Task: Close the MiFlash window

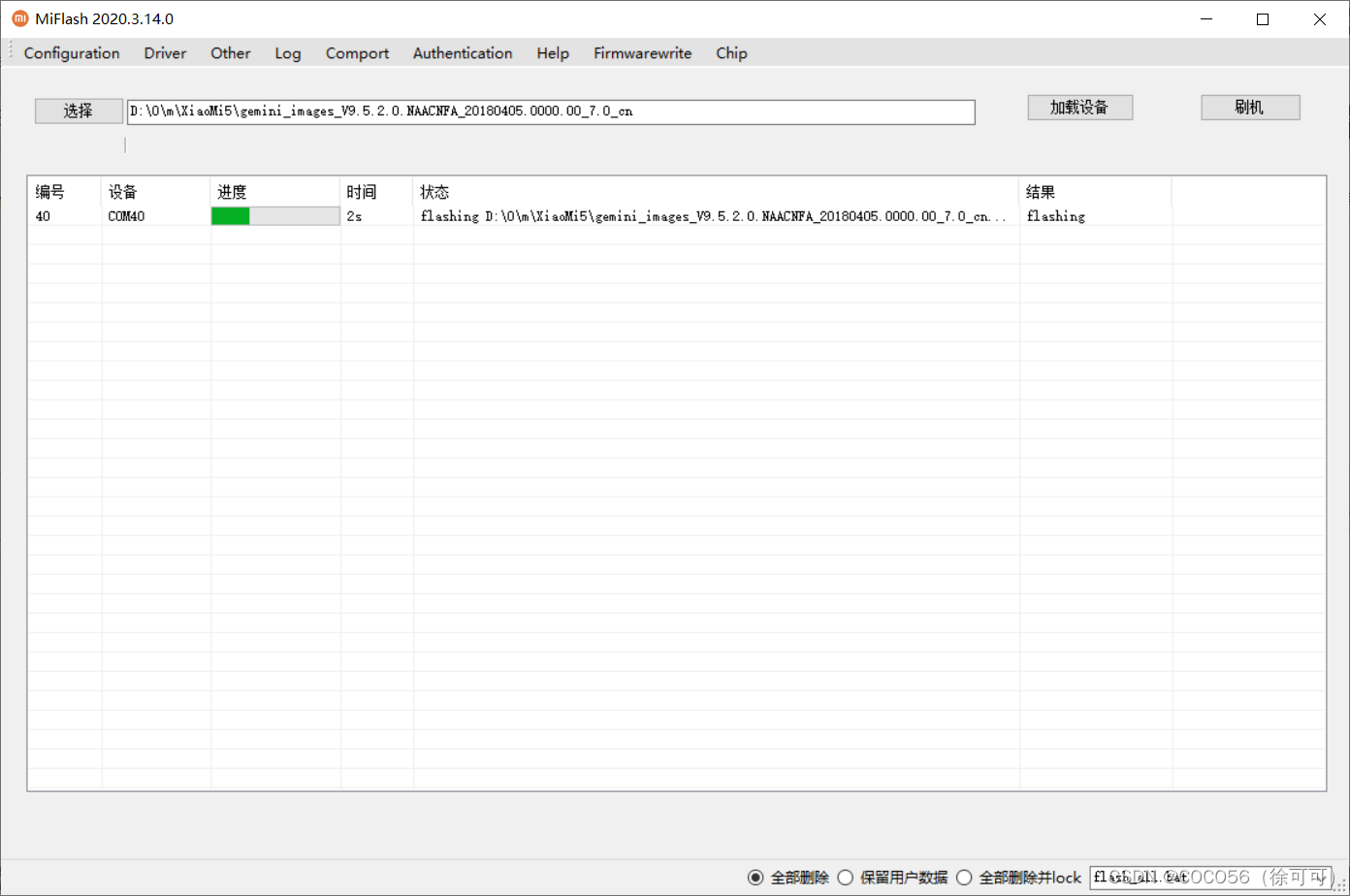Action: tap(1320, 18)
